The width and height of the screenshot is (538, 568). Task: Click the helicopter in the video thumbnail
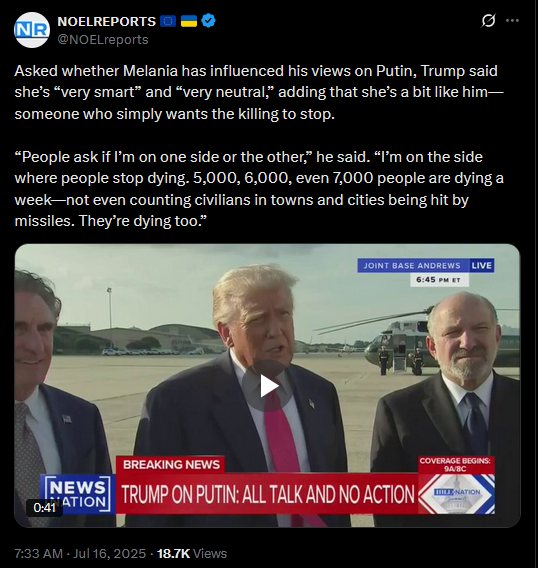tap(397, 342)
